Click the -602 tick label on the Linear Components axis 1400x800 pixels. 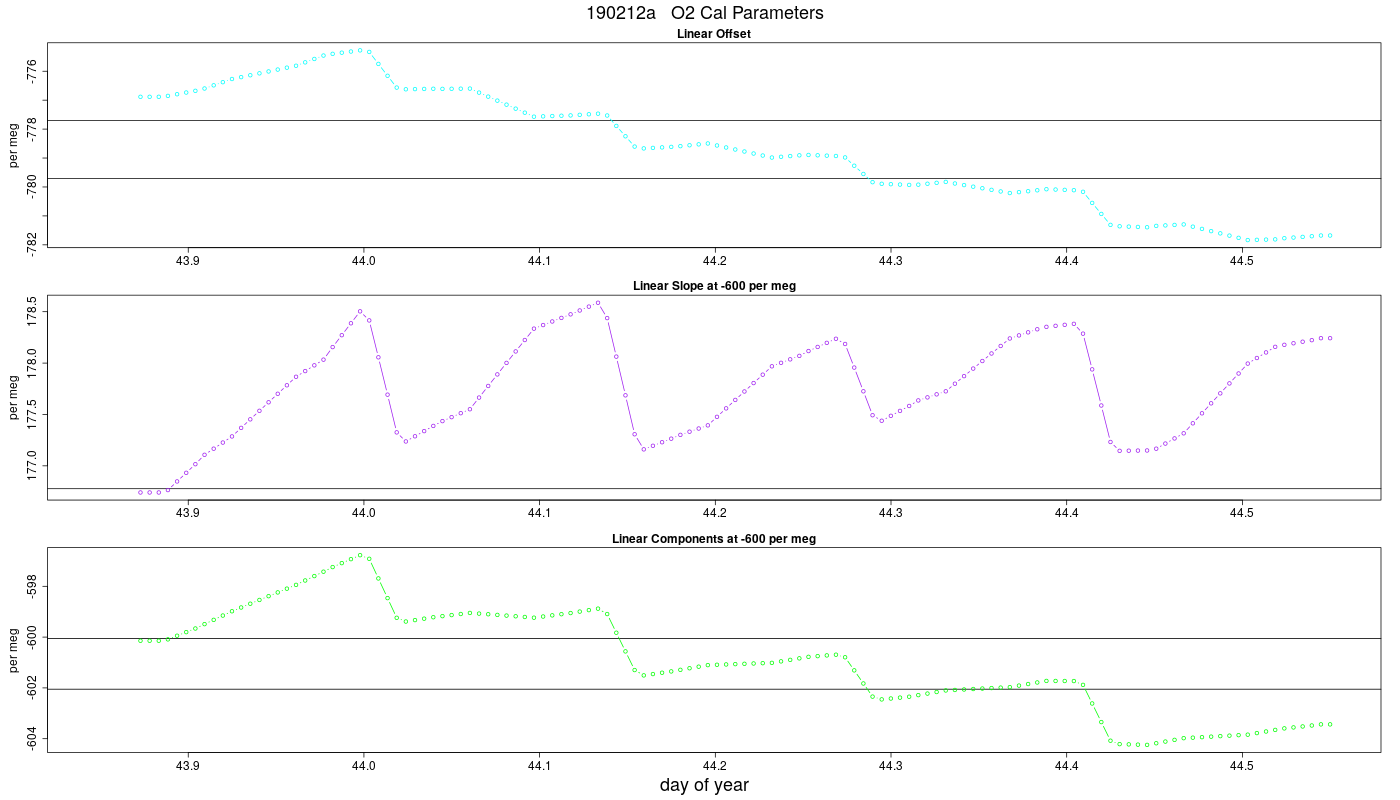click(x=33, y=688)
